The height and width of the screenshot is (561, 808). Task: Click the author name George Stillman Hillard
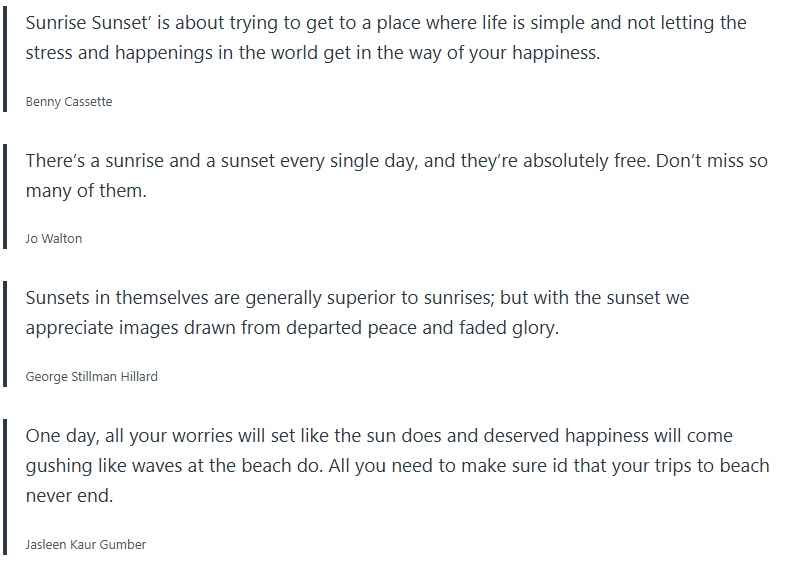[91, 377]
